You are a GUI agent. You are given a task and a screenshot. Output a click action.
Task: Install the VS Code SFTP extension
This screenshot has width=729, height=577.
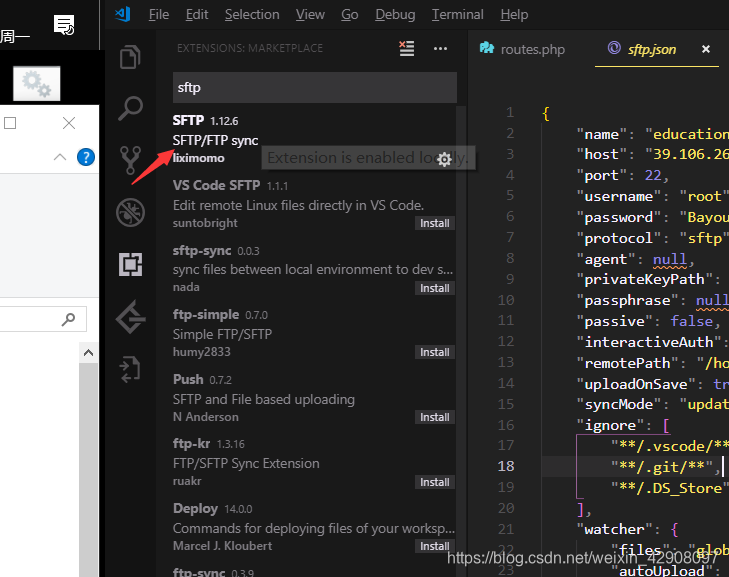435,223
